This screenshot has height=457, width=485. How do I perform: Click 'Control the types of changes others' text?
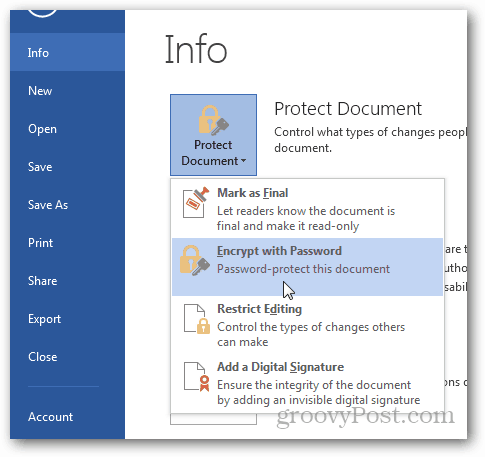pos(311,327)
